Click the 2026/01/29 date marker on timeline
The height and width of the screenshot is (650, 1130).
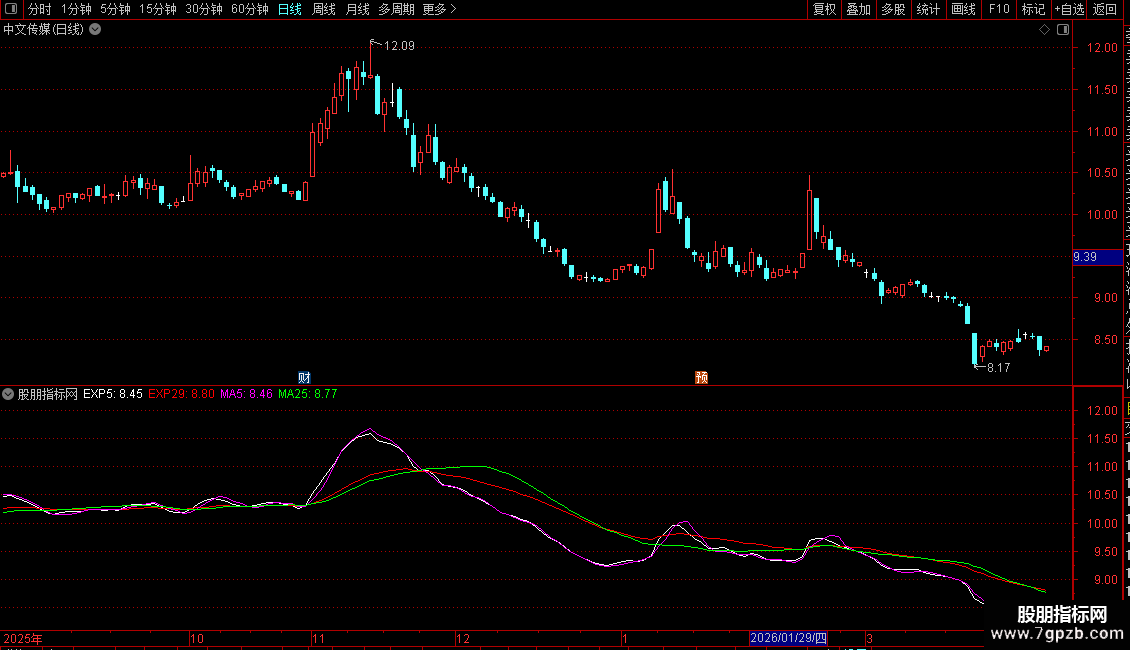[789, 638]
